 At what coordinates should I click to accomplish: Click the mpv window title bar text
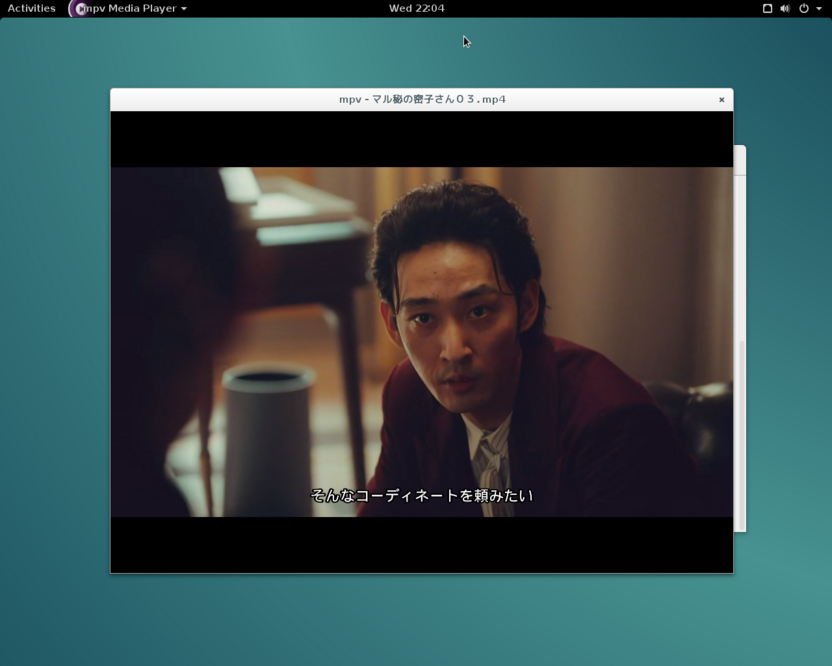tap(422, 99)
